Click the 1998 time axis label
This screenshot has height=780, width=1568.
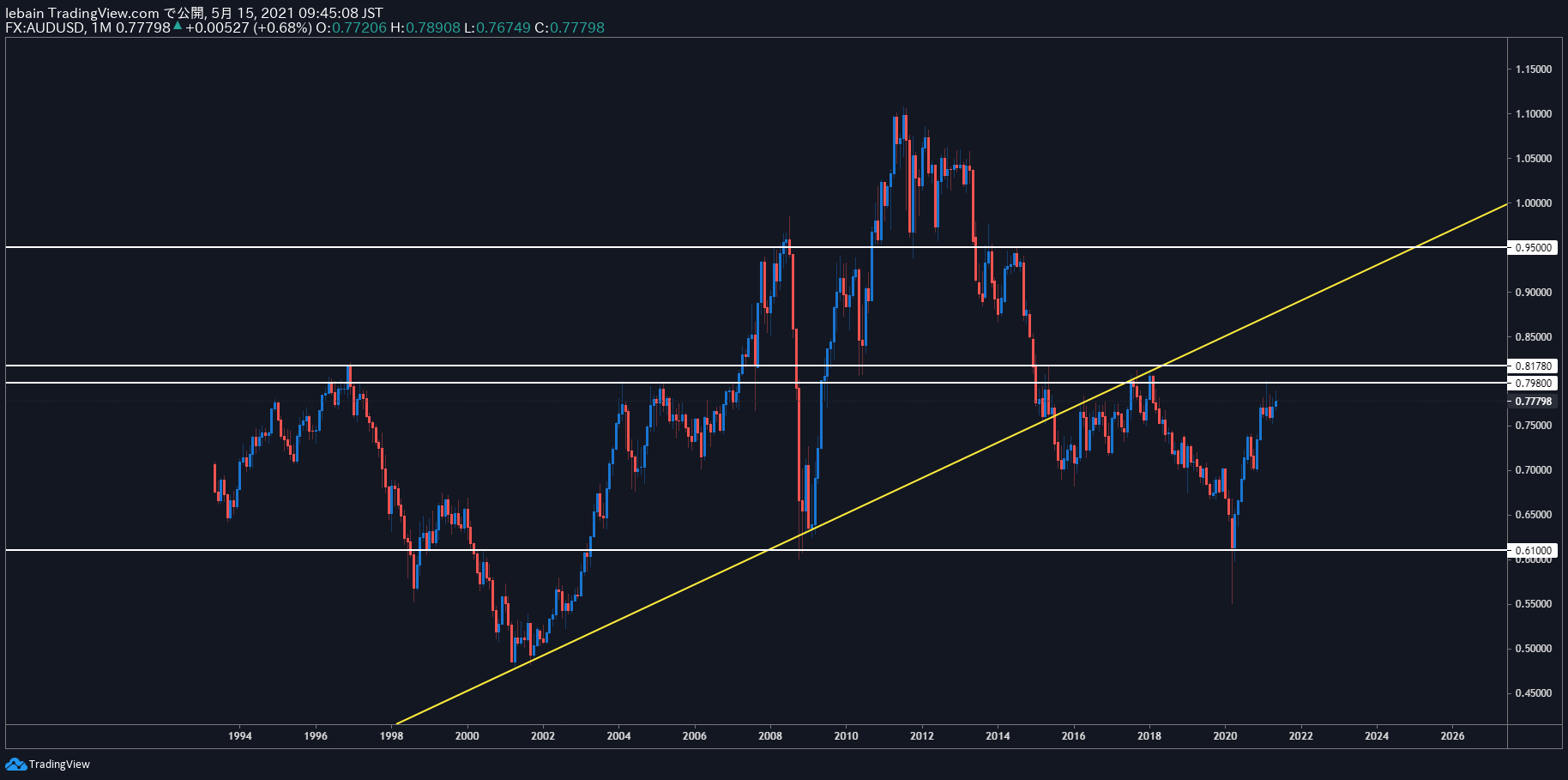click(x=391, y=735)
